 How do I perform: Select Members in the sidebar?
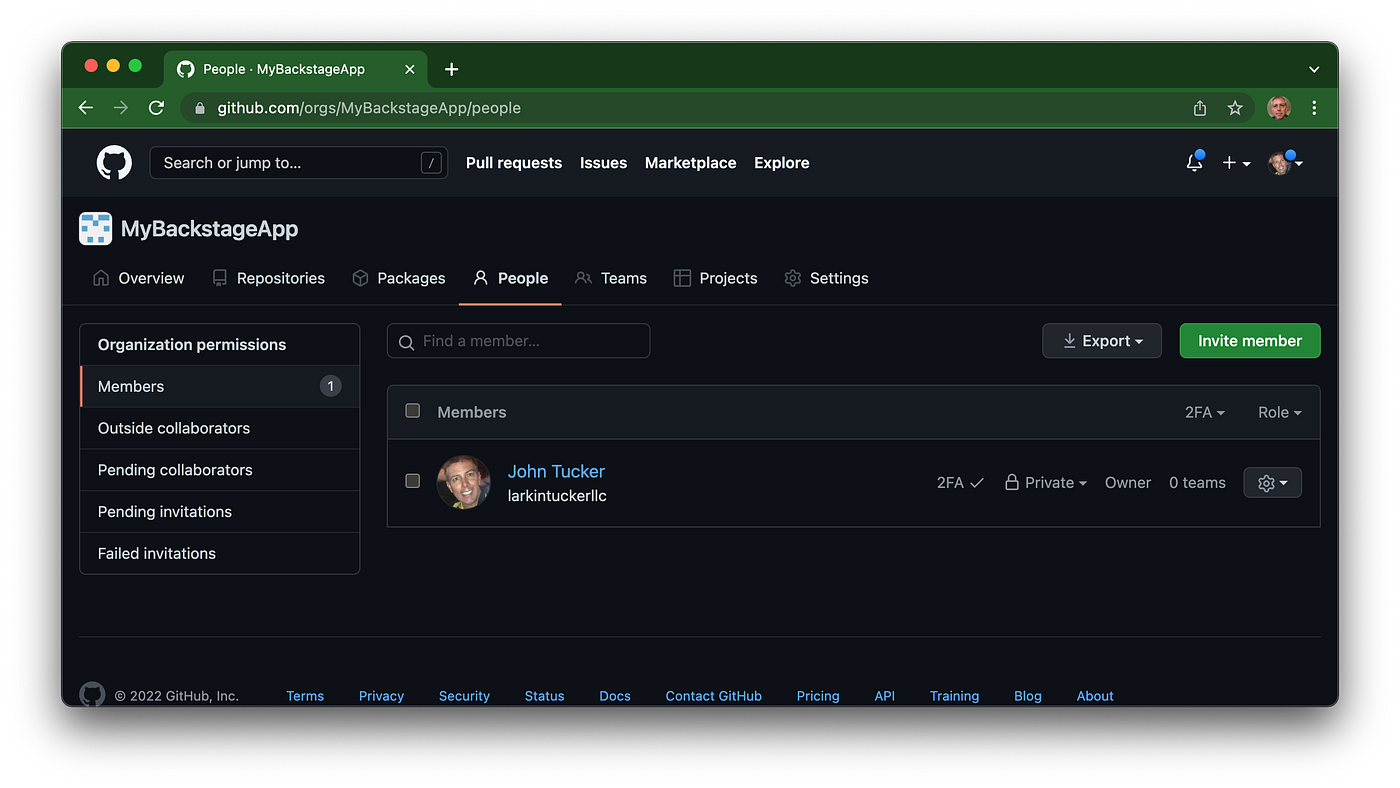(x=220, y=386)
